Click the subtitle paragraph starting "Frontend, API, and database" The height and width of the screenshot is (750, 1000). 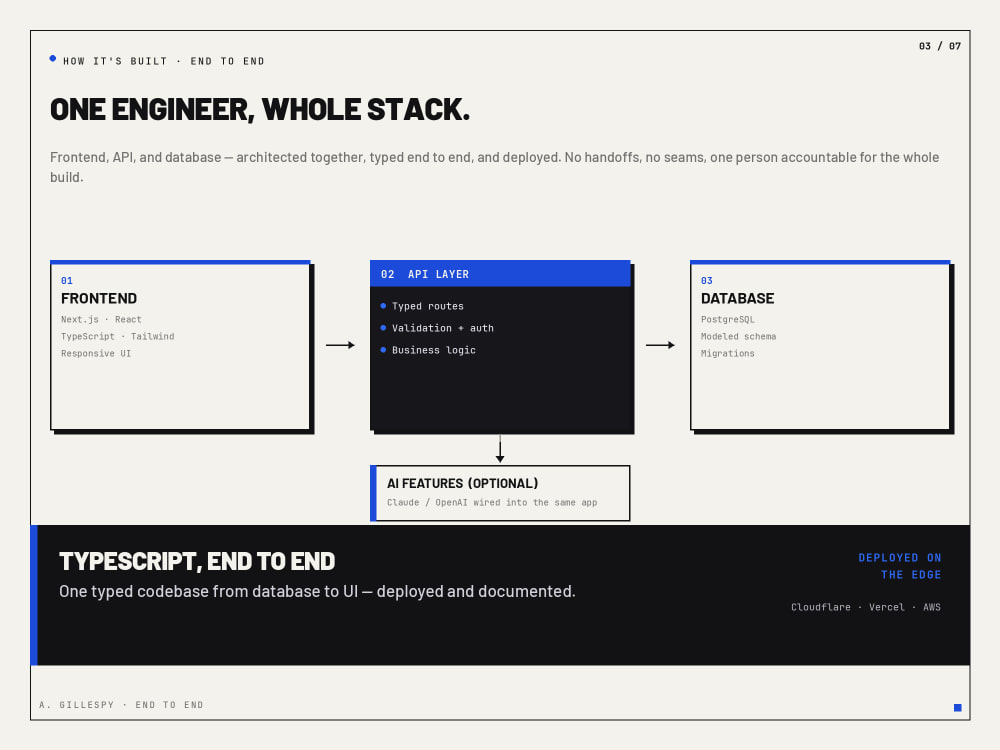pyautogui.click(x=494, y=166)
